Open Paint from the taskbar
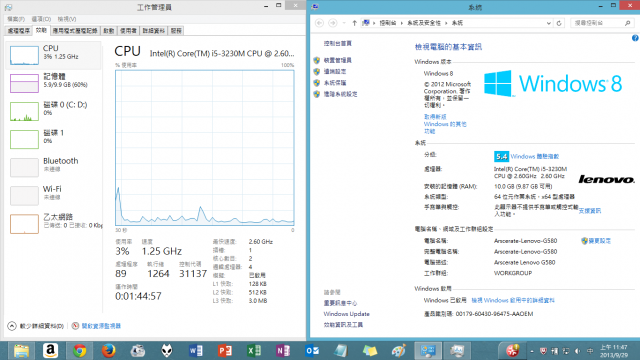The image size is (640, 360). pyautogui.click(x=399, y=351)
